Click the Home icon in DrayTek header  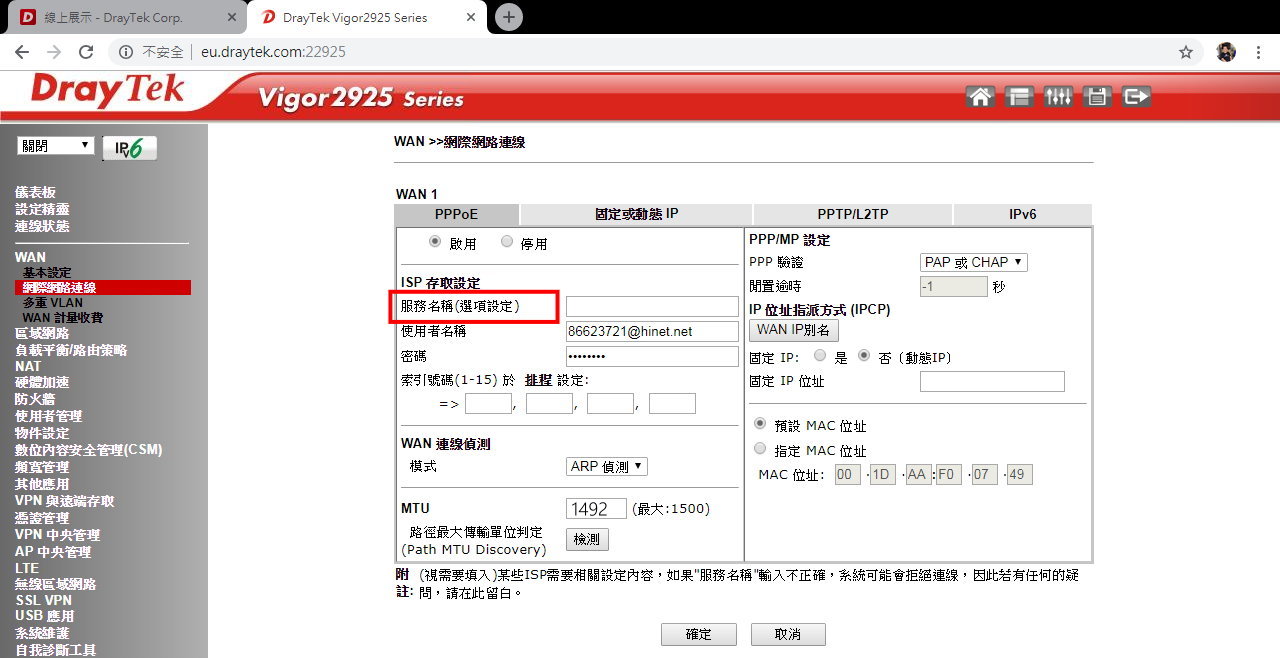point(981,97)
